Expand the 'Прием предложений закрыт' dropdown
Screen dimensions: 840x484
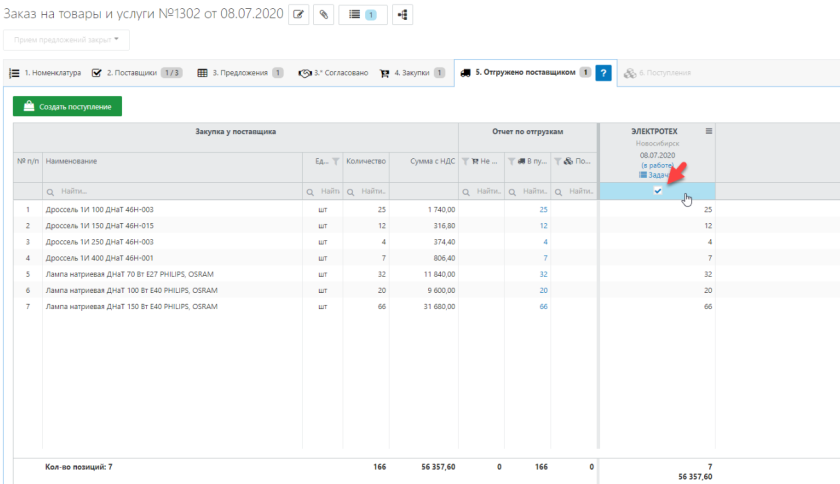click(66, 41)
